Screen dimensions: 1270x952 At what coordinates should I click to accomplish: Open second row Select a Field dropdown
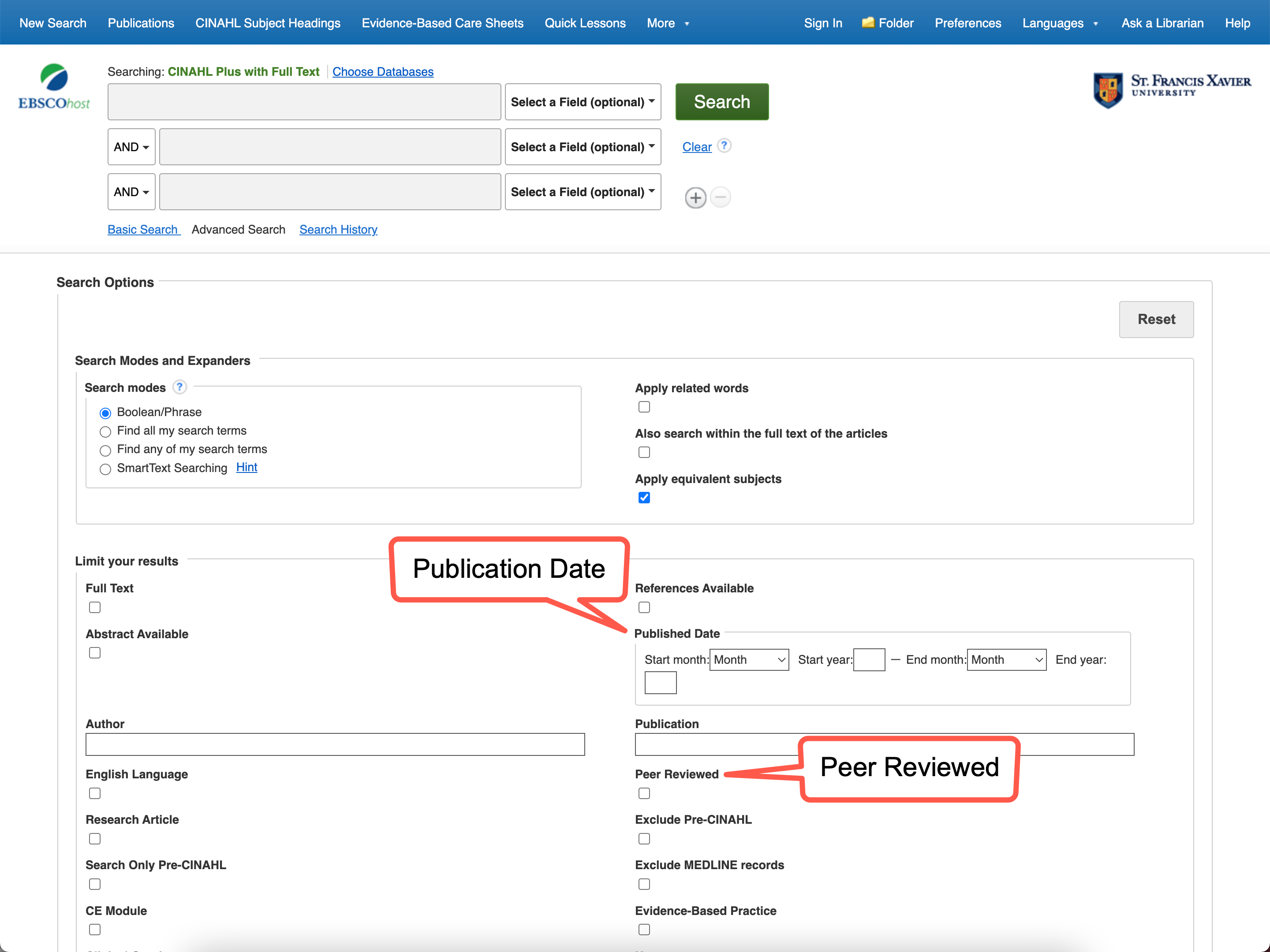583,147
